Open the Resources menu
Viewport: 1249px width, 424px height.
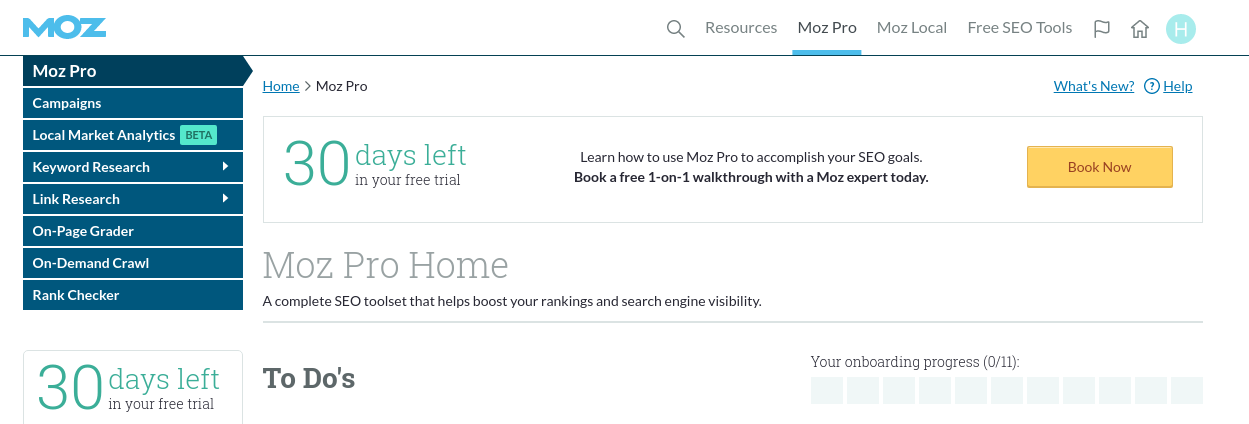(741, 28)
